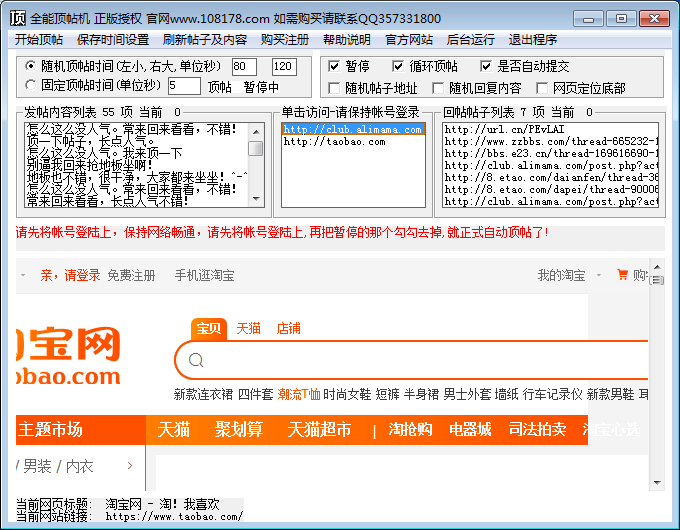Select the bbs.e23.cn thread URL
The image size is (680, 530).
point(551,154)
